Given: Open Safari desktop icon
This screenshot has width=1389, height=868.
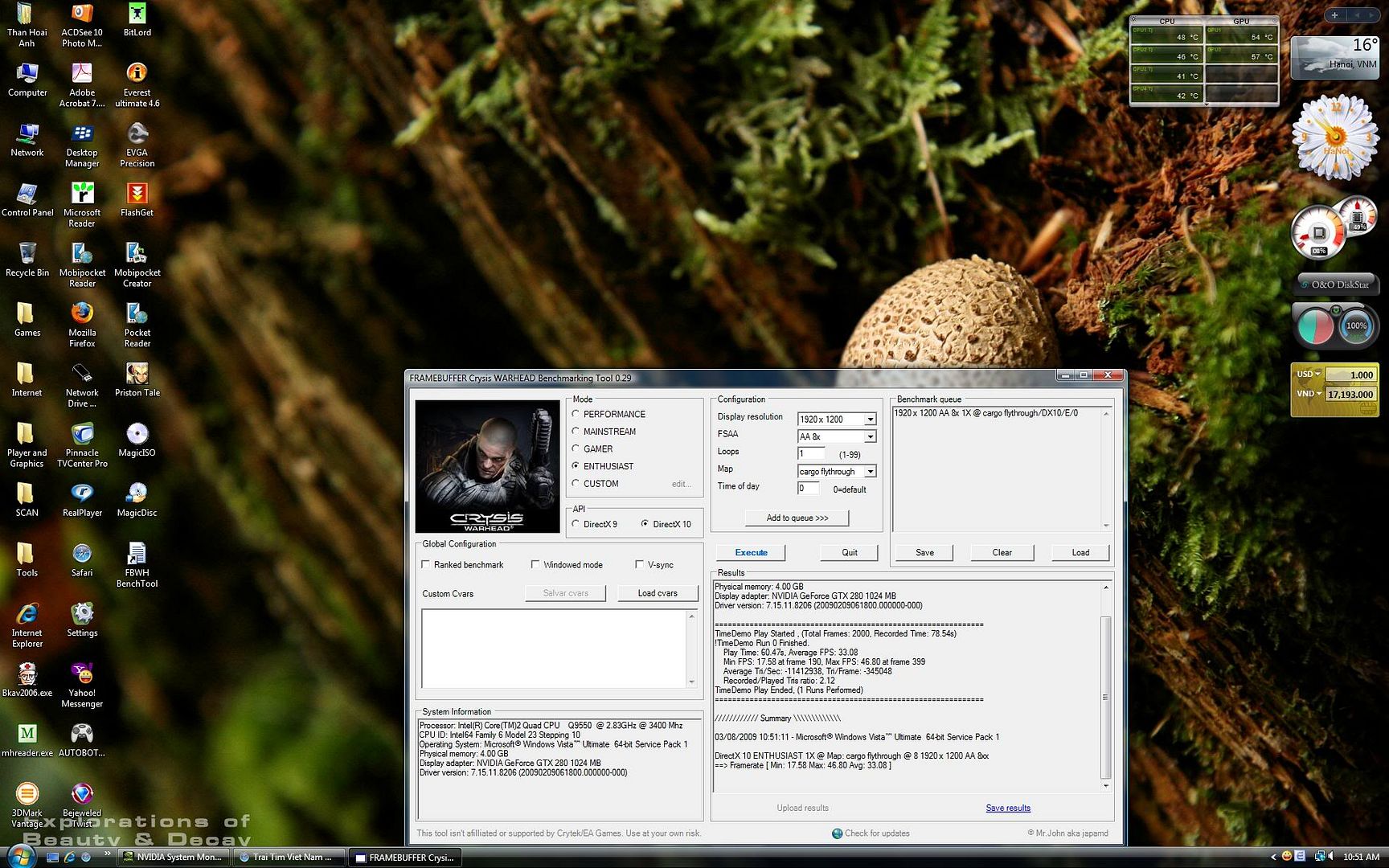Looking at the screenshot, I should tap(82, 560).
